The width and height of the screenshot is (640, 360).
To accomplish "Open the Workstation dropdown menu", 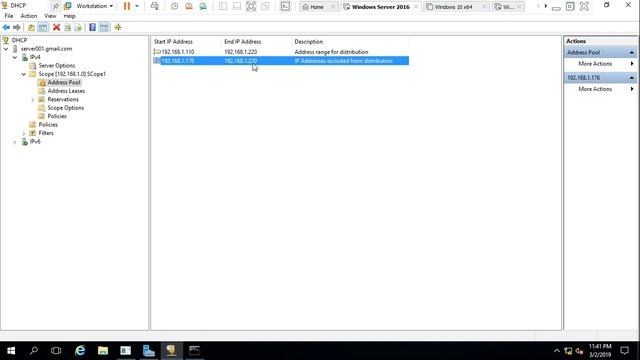I will point(94,6).
